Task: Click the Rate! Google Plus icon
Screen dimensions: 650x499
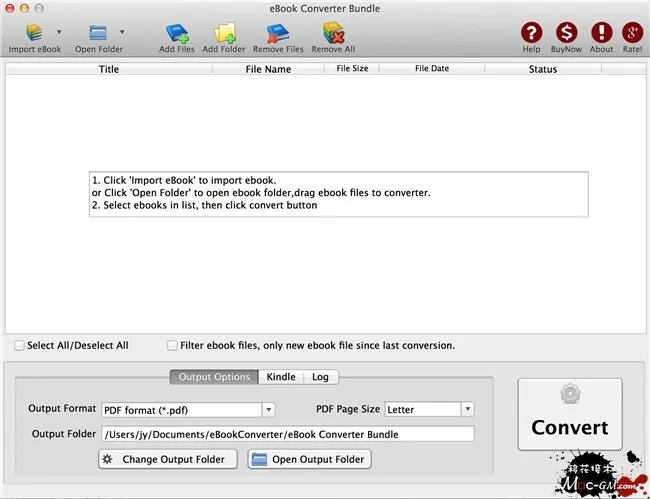Action: click(x=633, y=32)
